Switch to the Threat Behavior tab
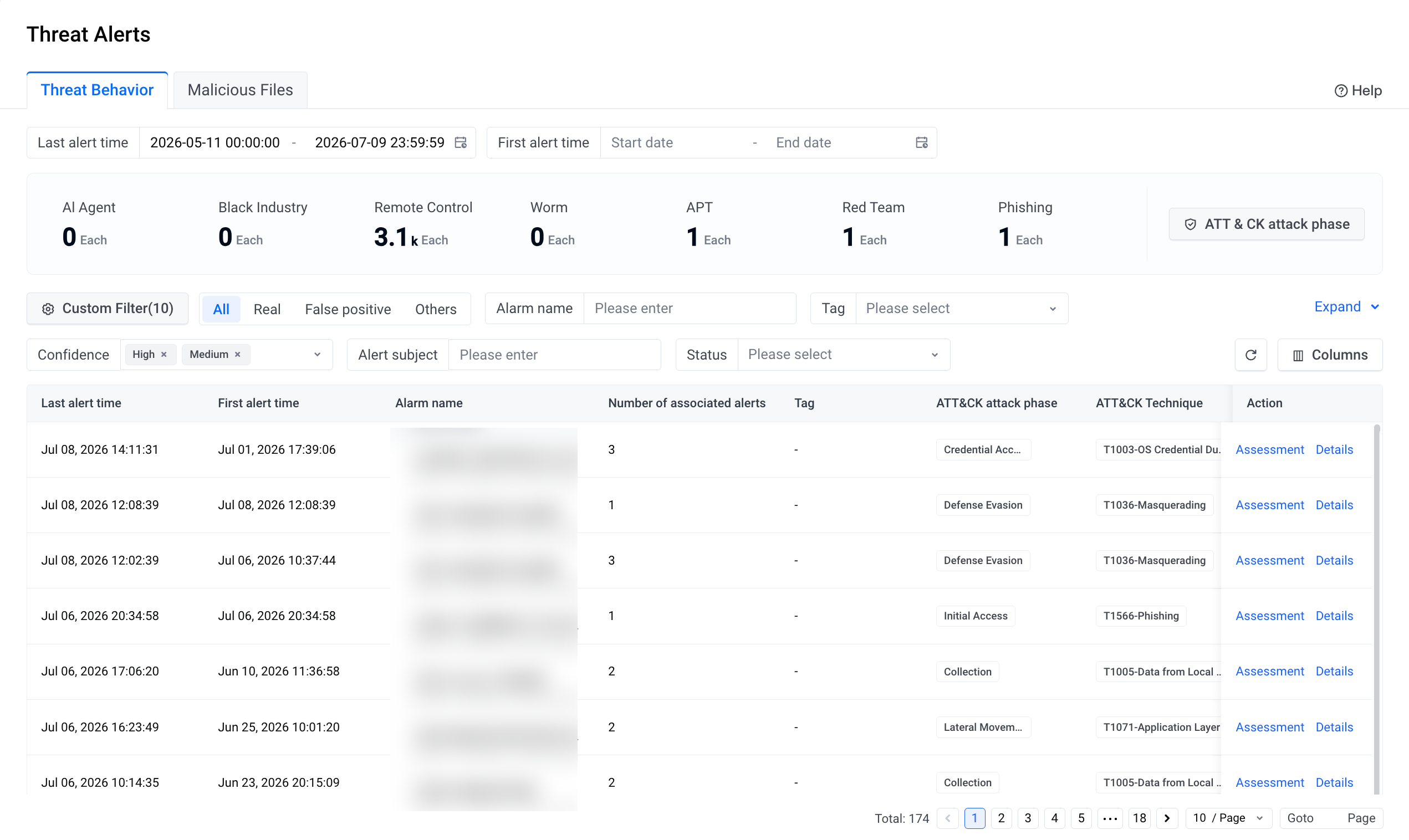The width and height of the screenshot is (1409, 840). point(98,90)
